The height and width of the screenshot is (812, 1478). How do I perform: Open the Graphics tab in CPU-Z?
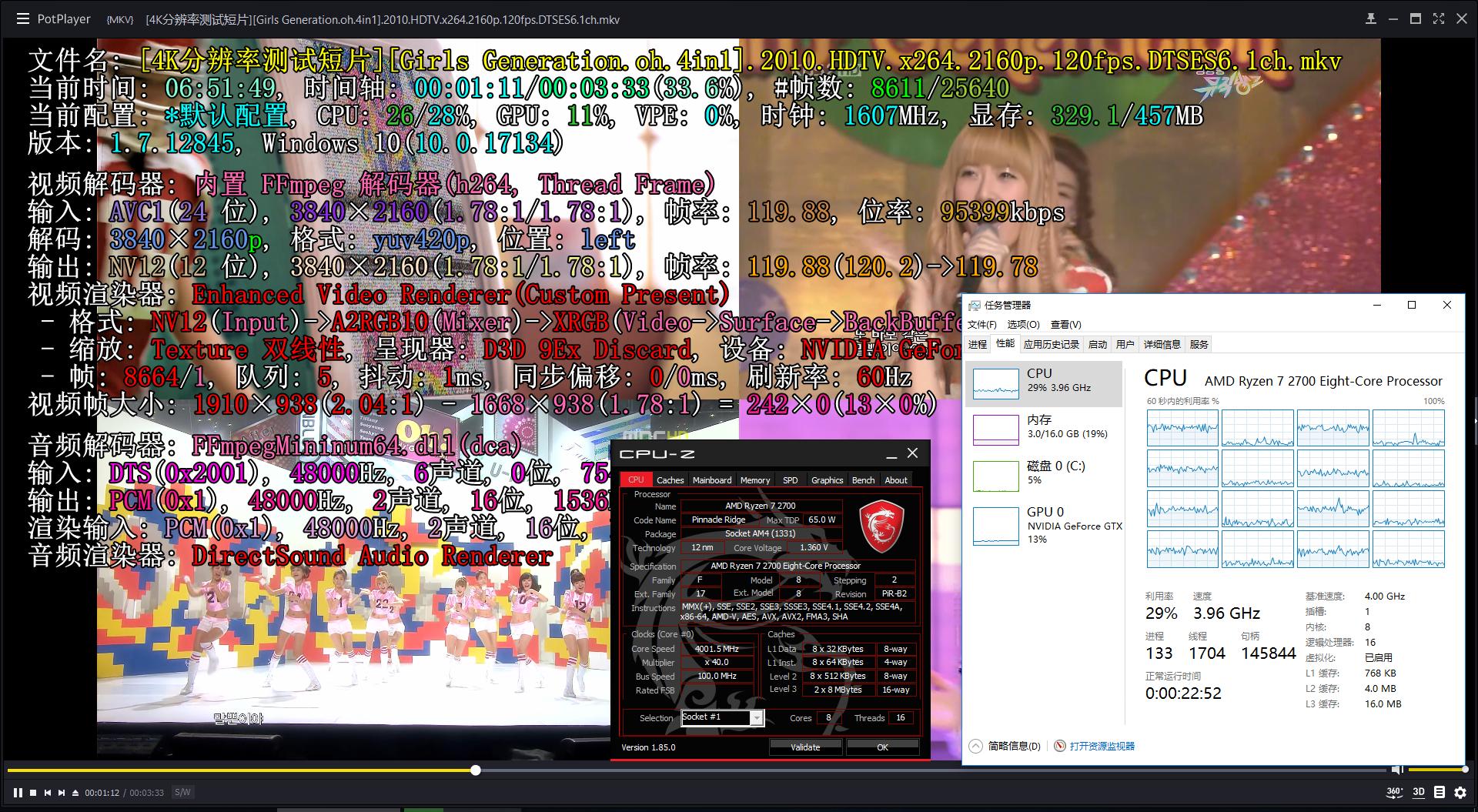click(828, 480)
